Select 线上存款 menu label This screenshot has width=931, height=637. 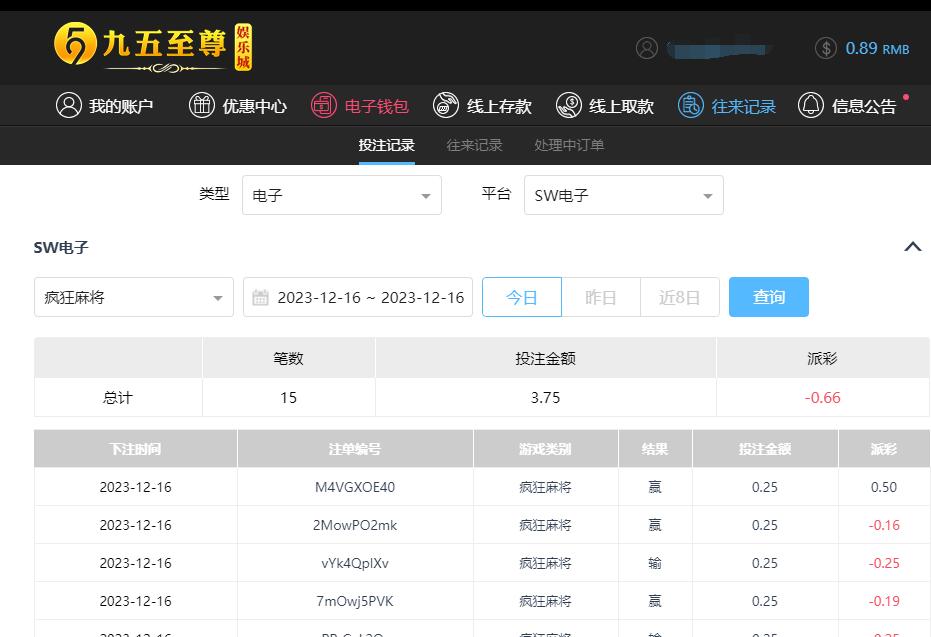[x=499, y=106]
